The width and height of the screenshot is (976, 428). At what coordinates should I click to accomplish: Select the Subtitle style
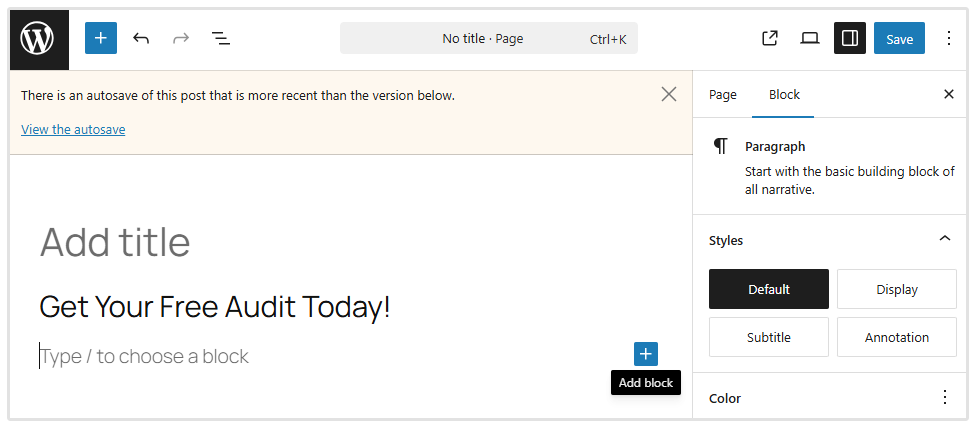point(769,337)
